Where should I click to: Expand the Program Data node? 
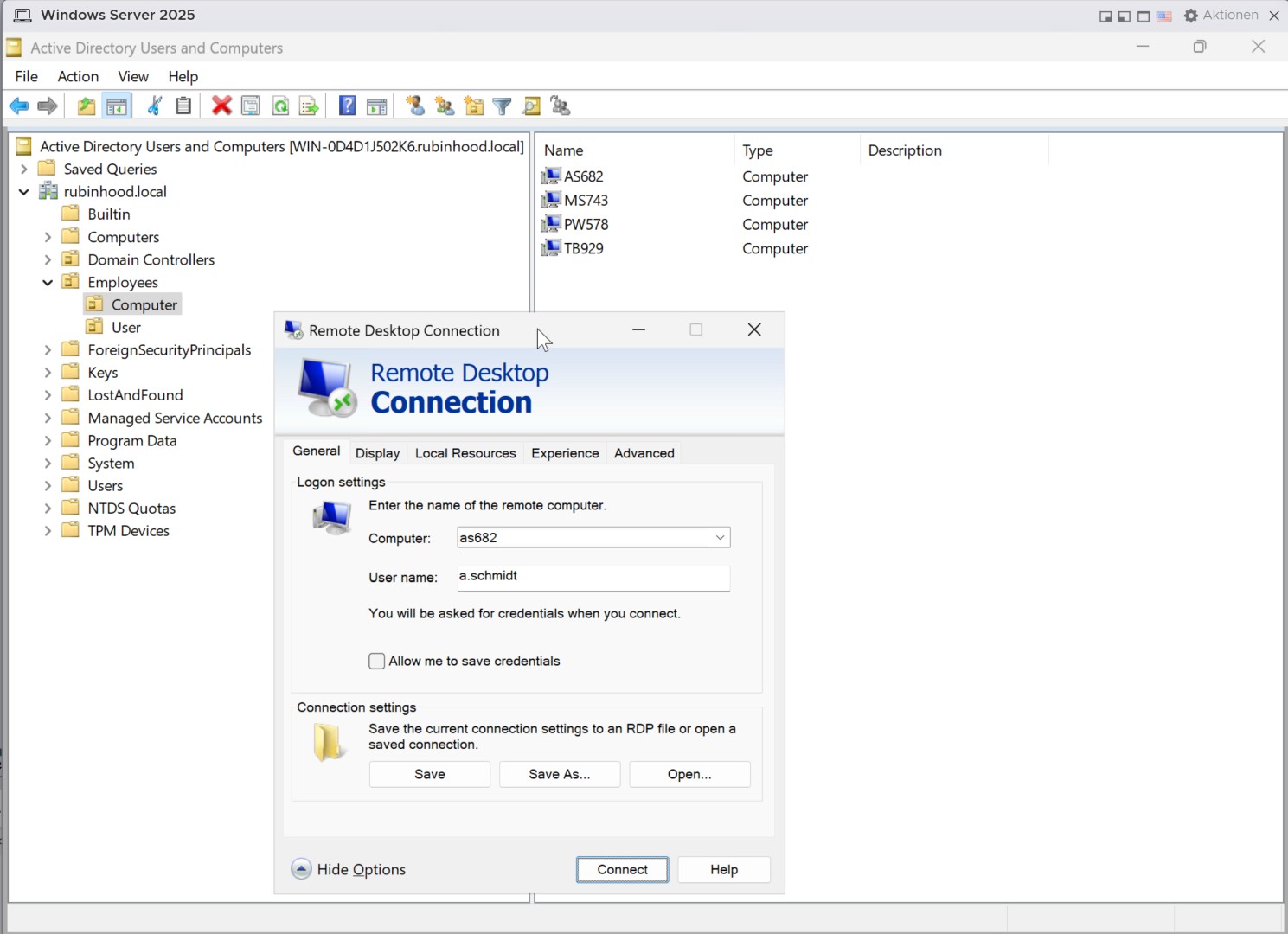[x=48, y=440]
